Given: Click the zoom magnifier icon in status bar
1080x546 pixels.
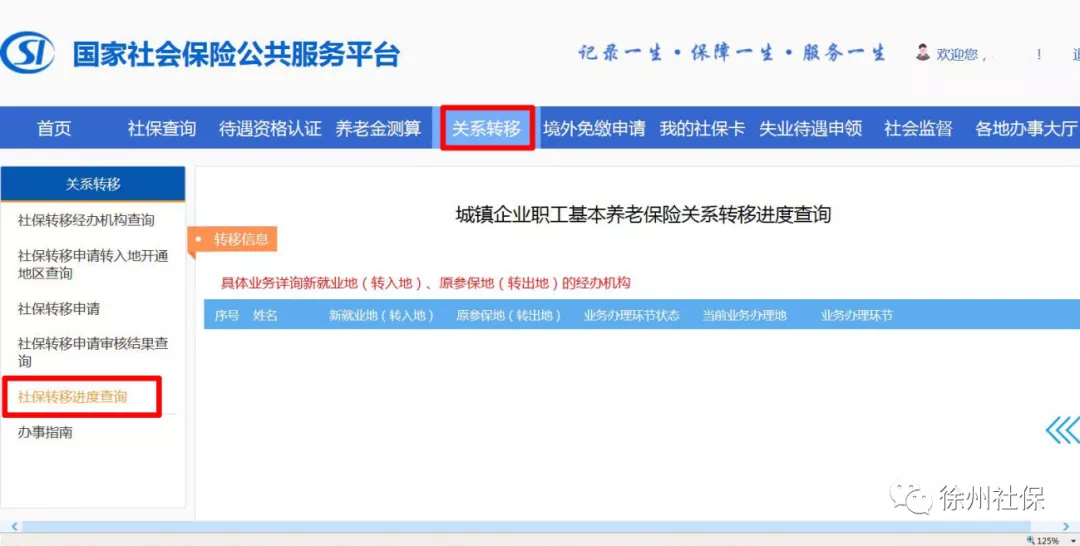Looking at the screenshot, I should [1030, 540].
